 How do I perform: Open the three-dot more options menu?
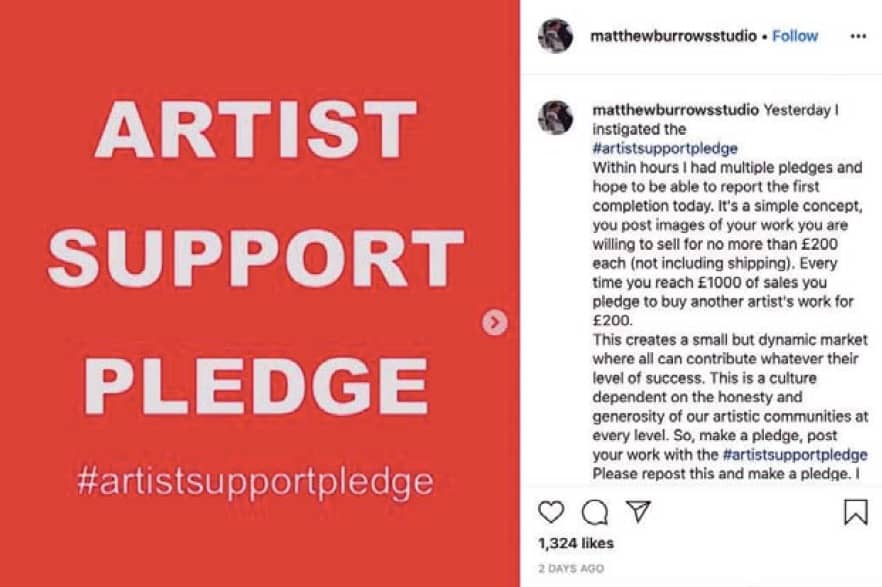click(x=858, y=36)
